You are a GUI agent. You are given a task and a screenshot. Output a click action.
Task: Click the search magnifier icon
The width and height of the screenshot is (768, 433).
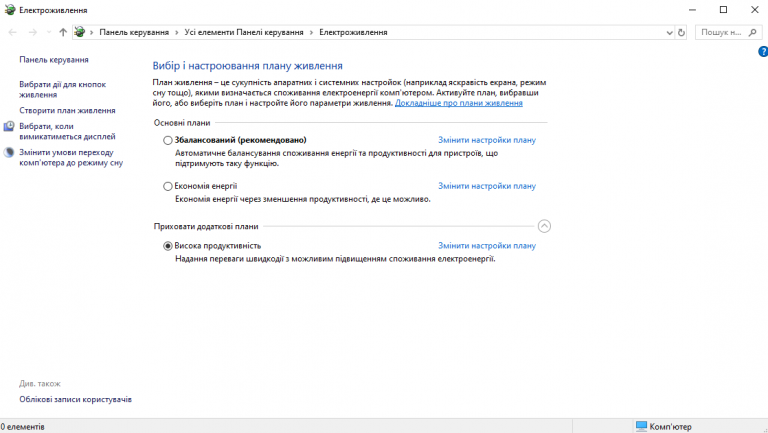click(x=753, y=32)
